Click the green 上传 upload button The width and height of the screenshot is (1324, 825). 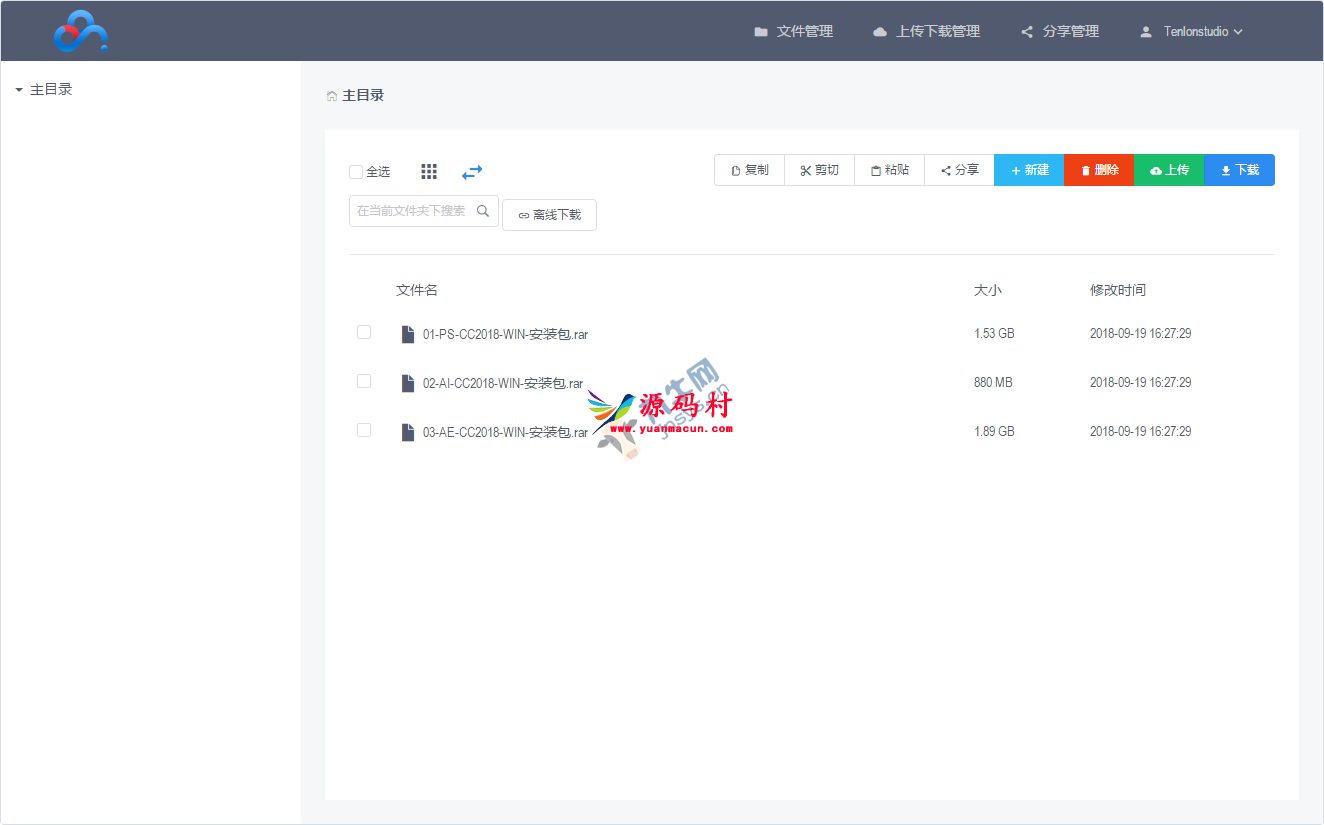(1169, 170)
